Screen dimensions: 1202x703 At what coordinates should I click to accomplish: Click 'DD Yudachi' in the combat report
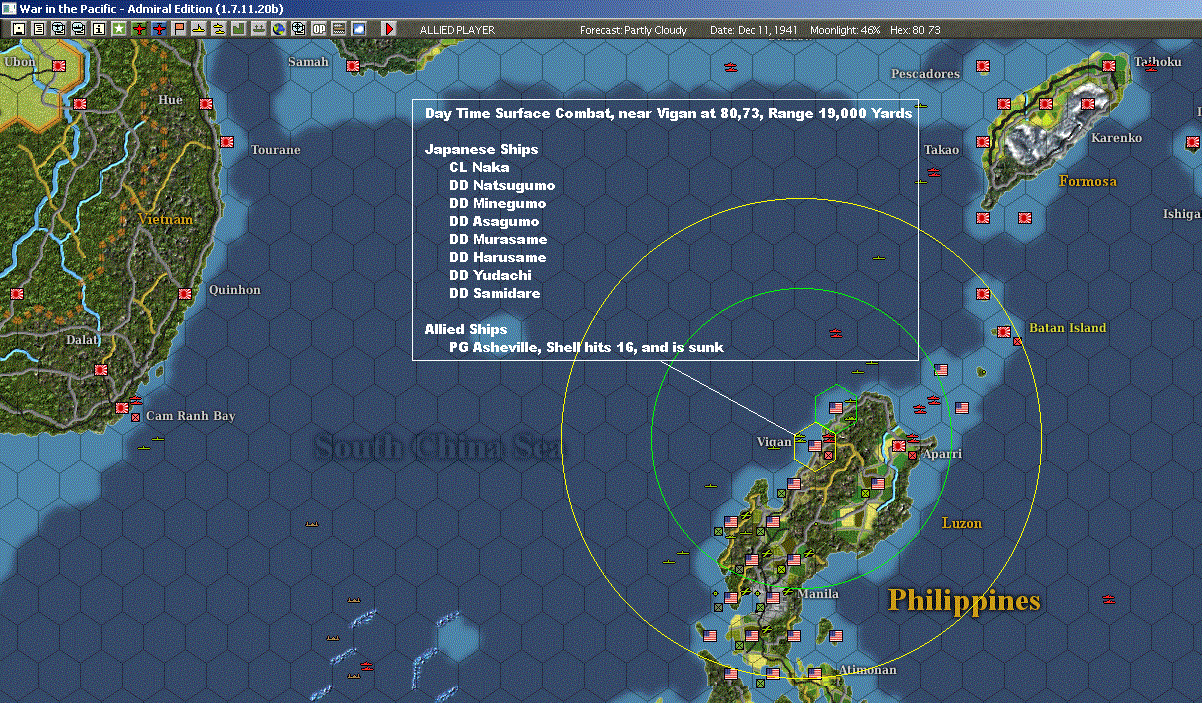pos(490,275)
